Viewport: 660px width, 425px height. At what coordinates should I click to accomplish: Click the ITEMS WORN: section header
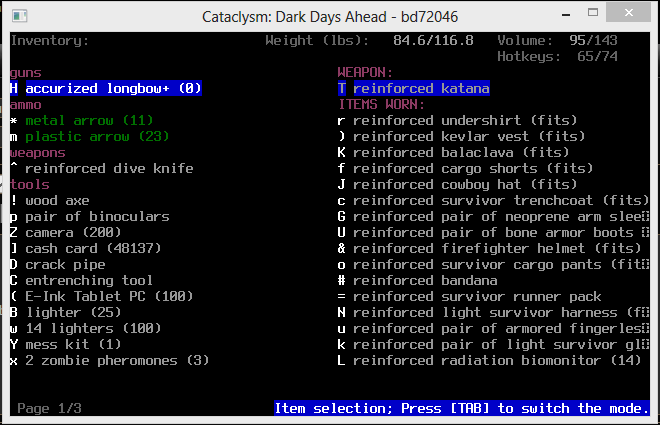point(381,105)
